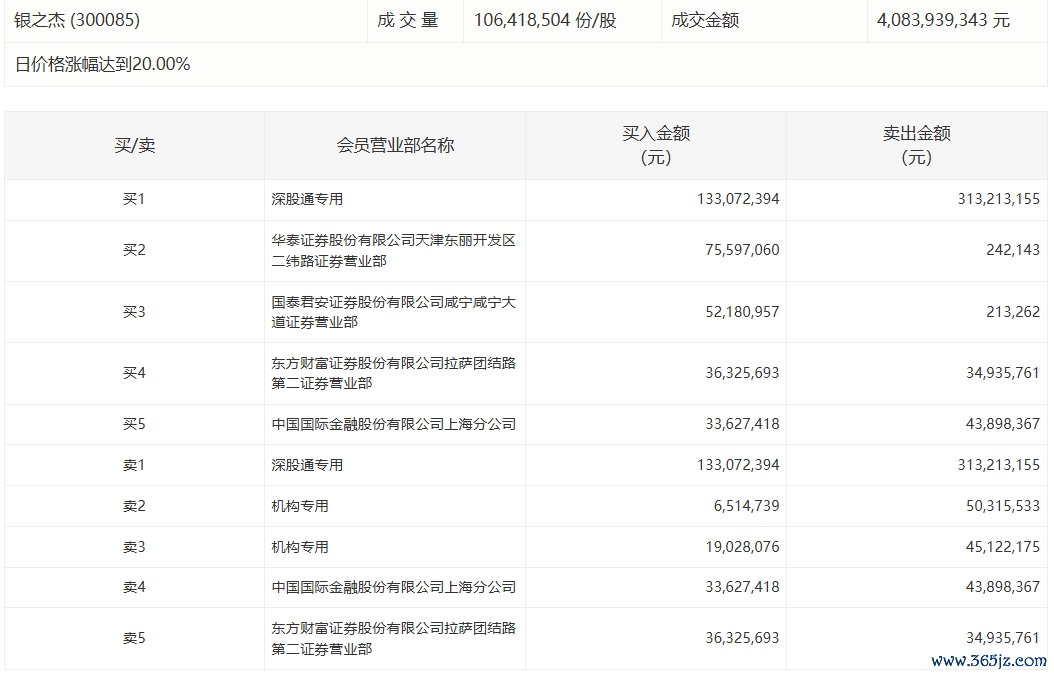Click buy amount 75,597,060

pyautogui.click(x=742, y=251)
